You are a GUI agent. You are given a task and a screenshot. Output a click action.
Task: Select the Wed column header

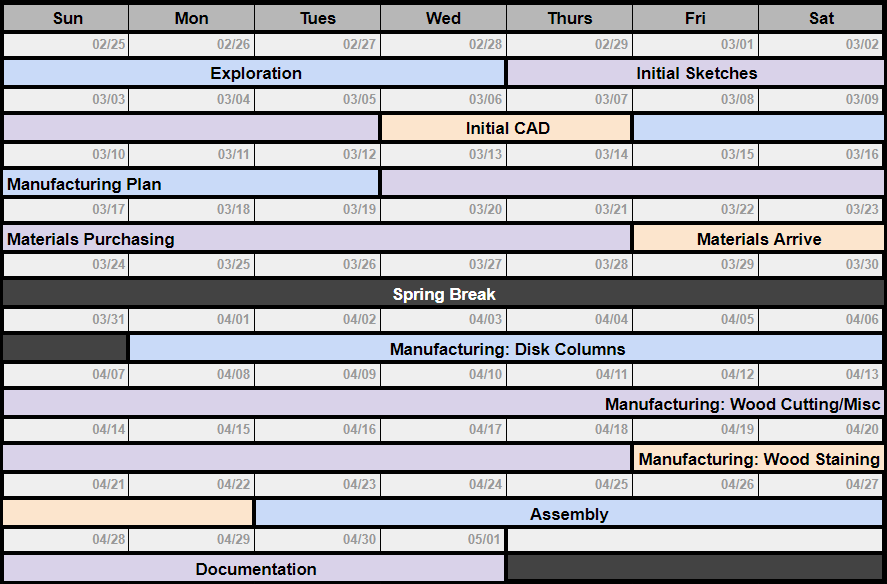tap(443, 18)
